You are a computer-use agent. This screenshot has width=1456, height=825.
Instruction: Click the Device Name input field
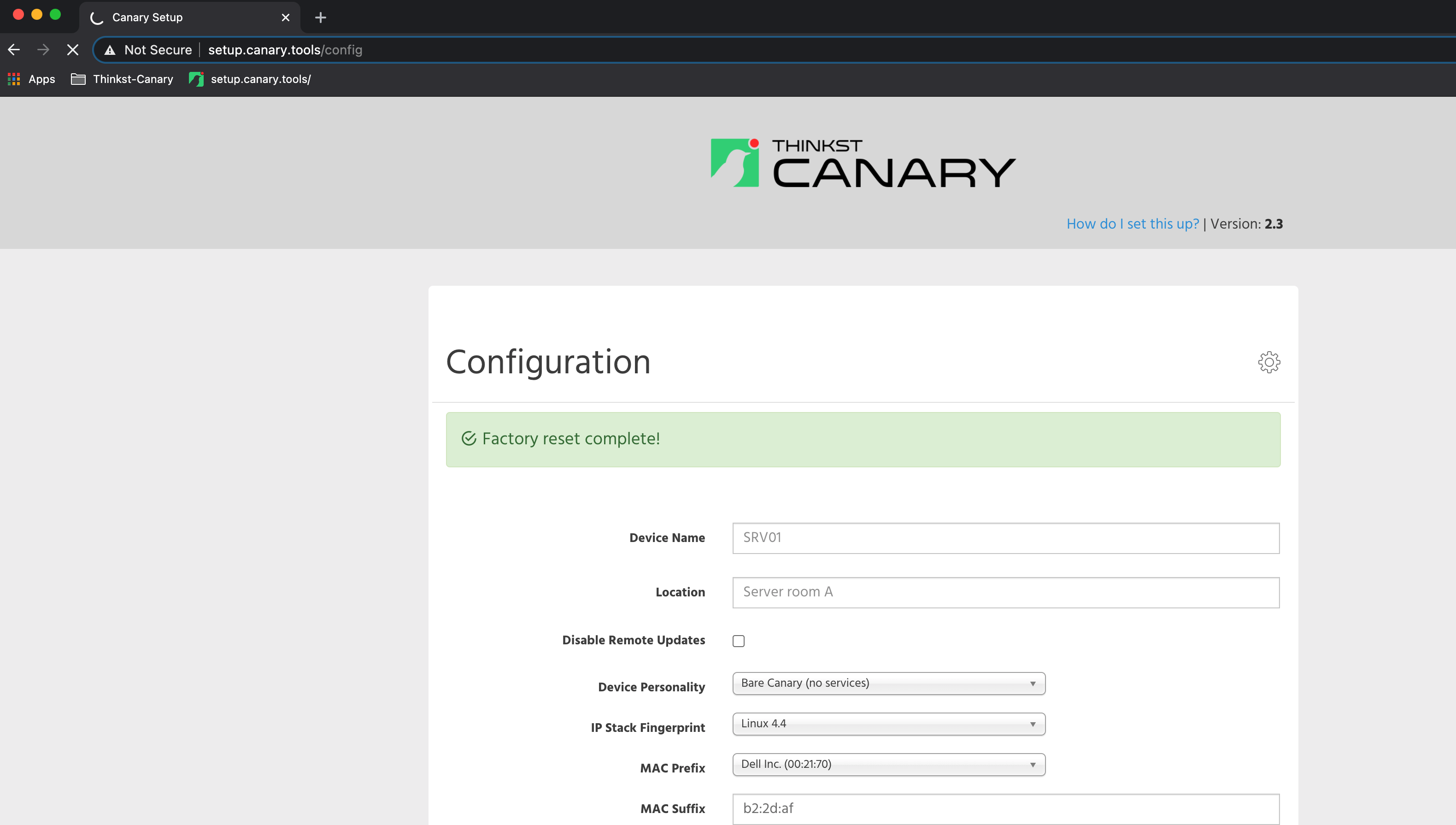coord(1006,538)
